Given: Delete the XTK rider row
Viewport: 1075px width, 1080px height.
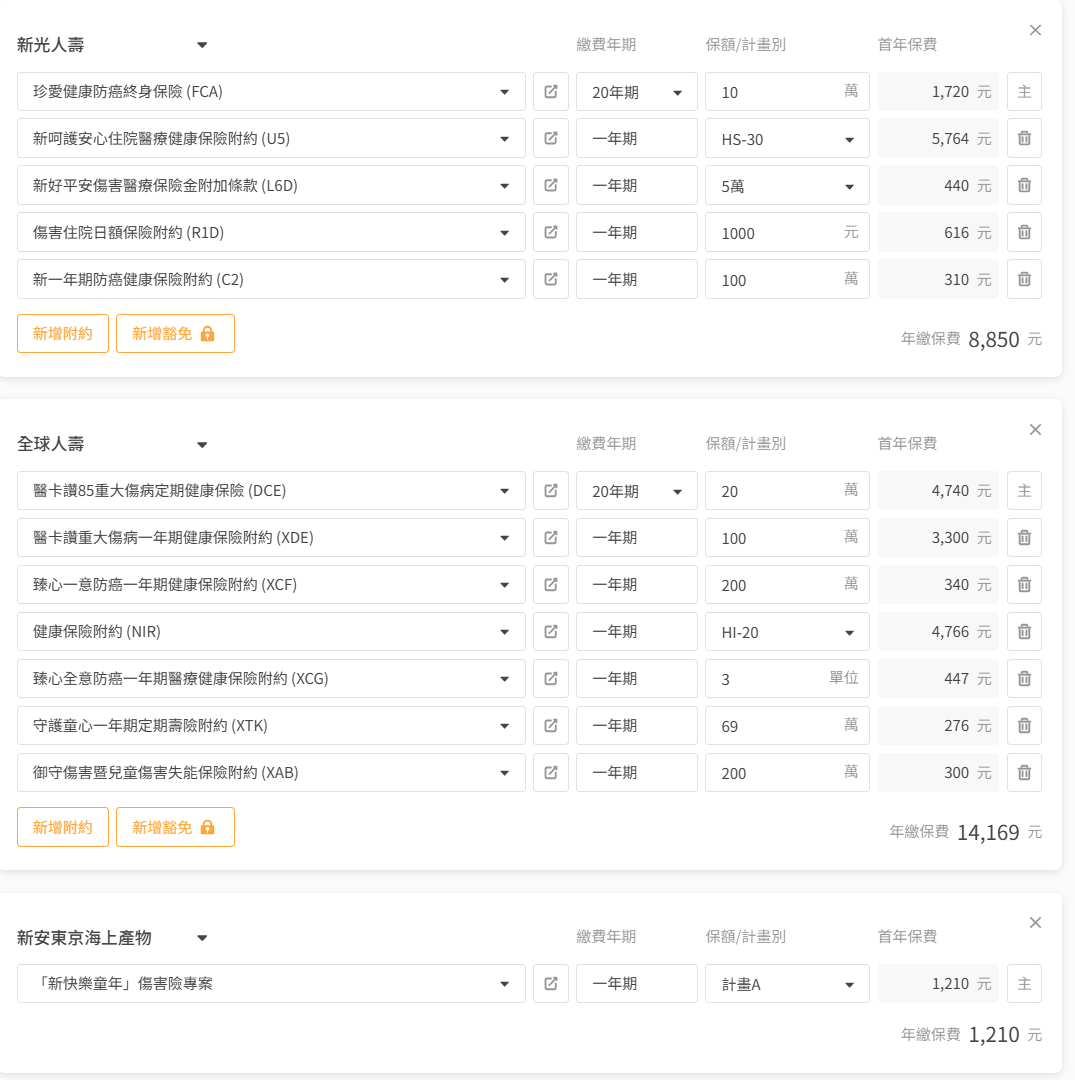Looking at the screenshot, I should (1024, 725).
